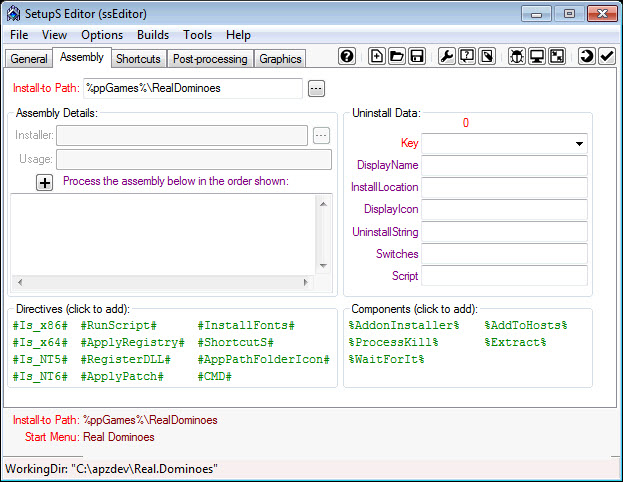The width and height of the screenshot is (623, 482).
Task: Browse for the Install-to Path folder
Action: (316, 88)
